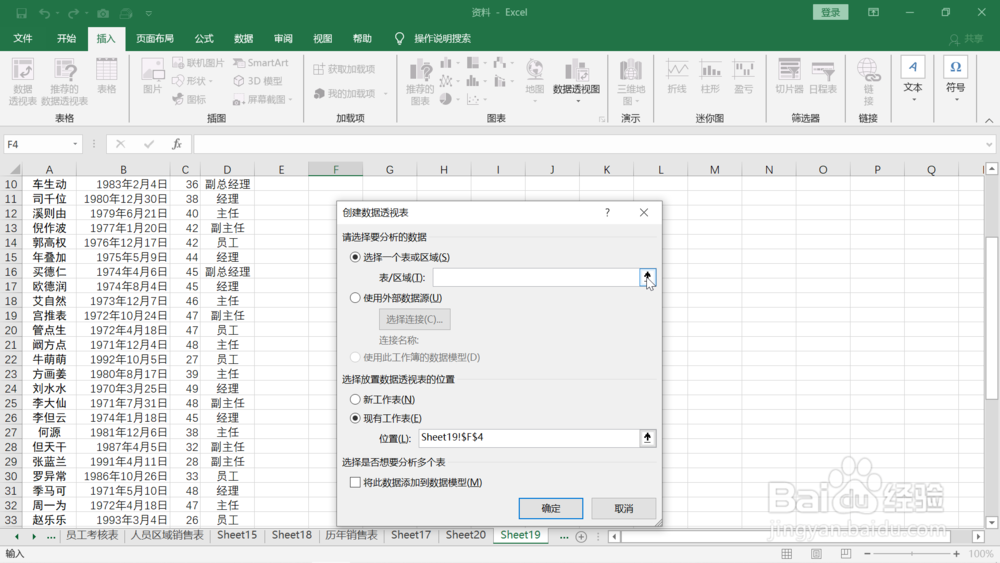Click the Save icon in title bar

tap(22, 13)
